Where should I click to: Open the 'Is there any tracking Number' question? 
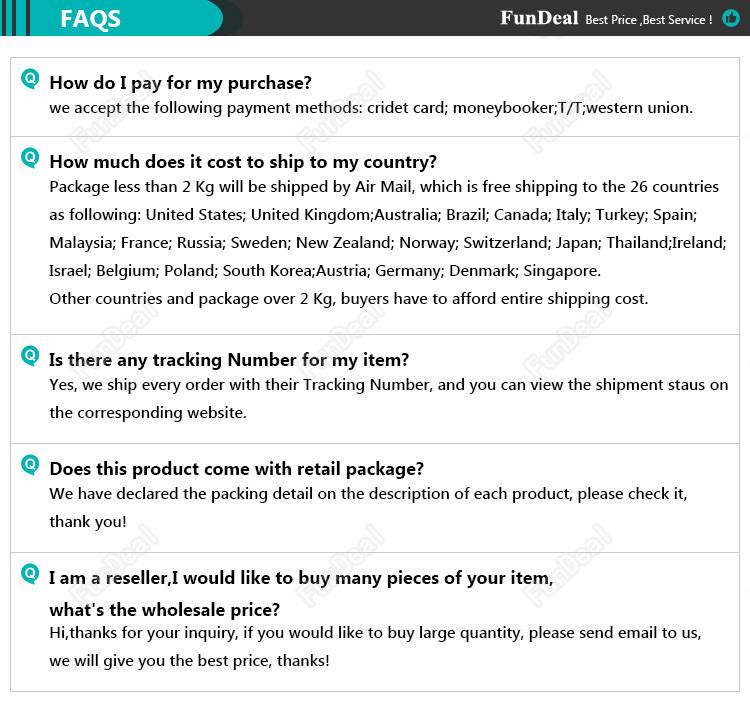coord(229,360)
